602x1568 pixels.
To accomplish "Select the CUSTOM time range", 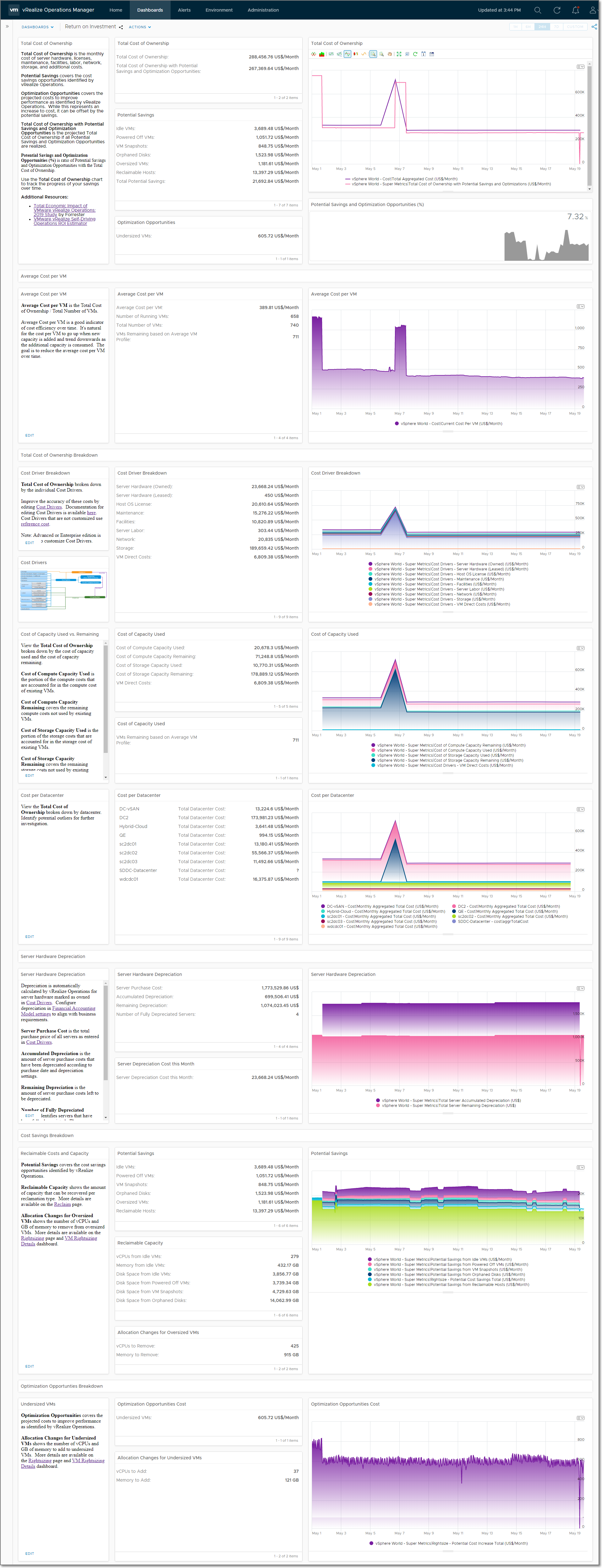I will point(575,27).
